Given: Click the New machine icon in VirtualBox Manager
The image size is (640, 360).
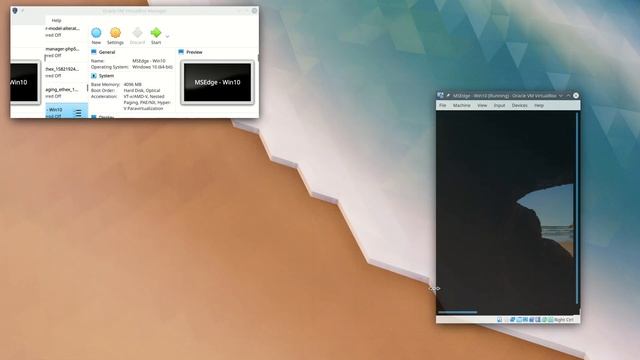Looking at the screenshot, I should [x=96, y=33].
